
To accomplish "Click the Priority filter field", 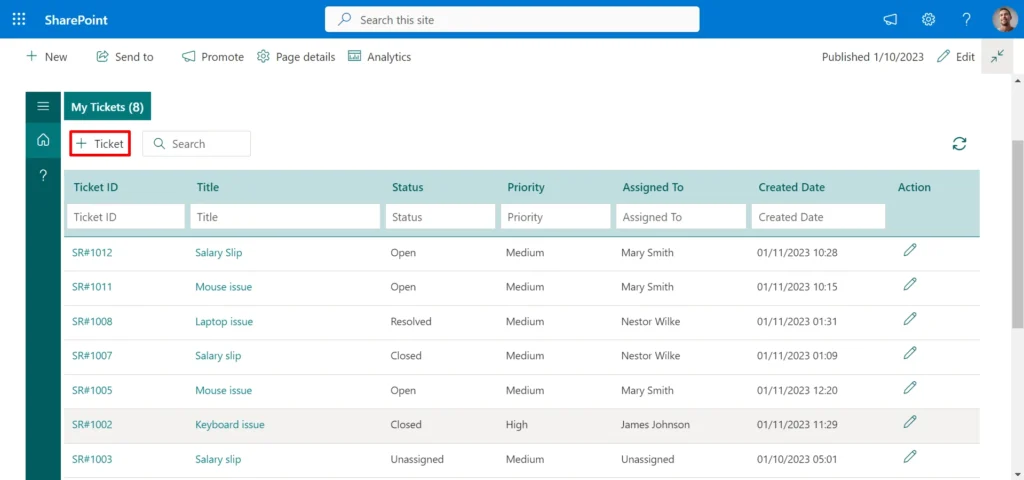I will pos(556,217).
